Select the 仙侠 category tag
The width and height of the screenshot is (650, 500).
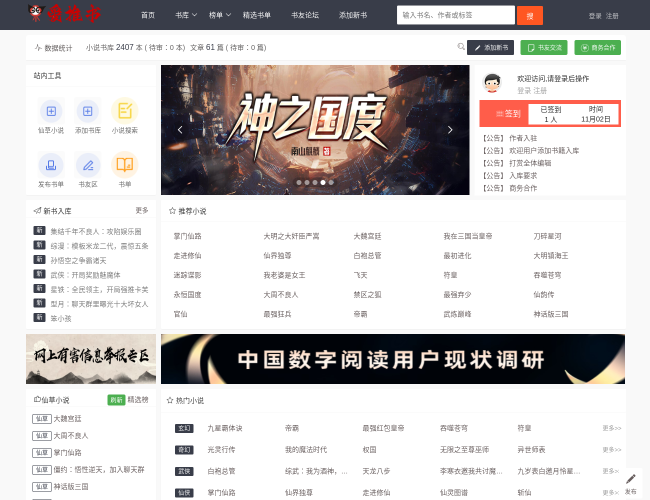[x=184, y=493]
